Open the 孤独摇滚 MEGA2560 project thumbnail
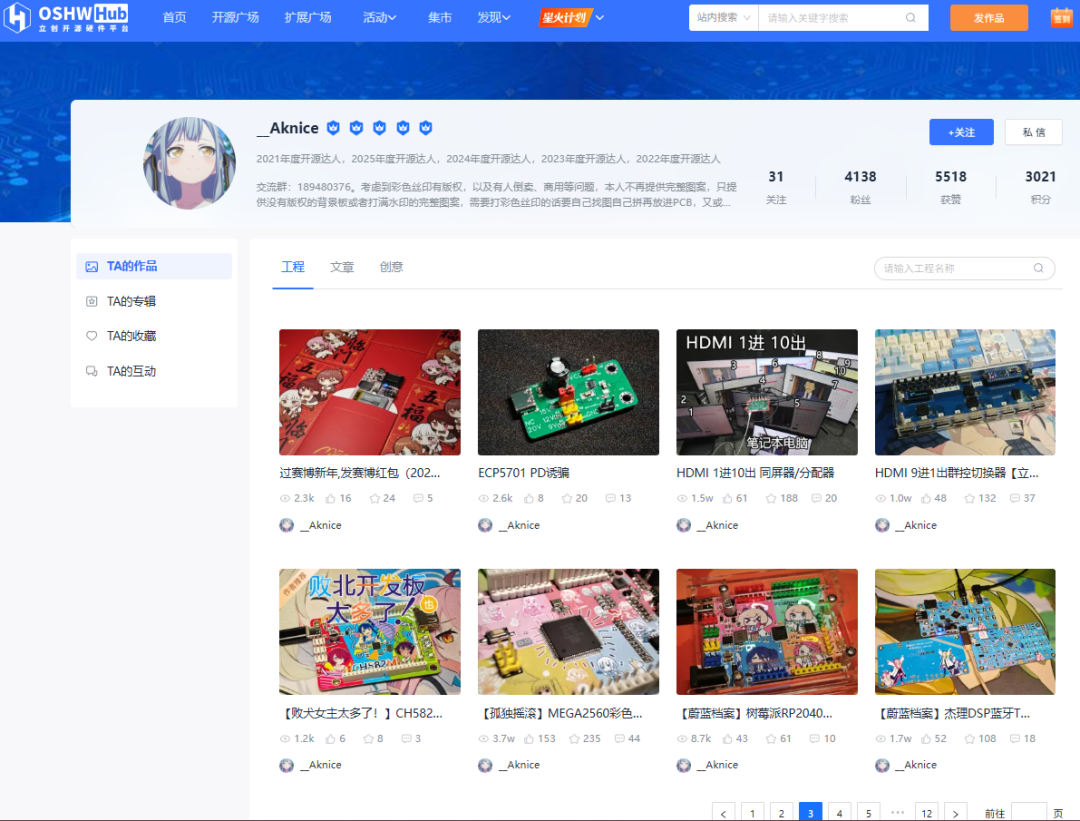The height and width of the screenshot is (821, 1080). pyautogui.click(x=568, y=631)
